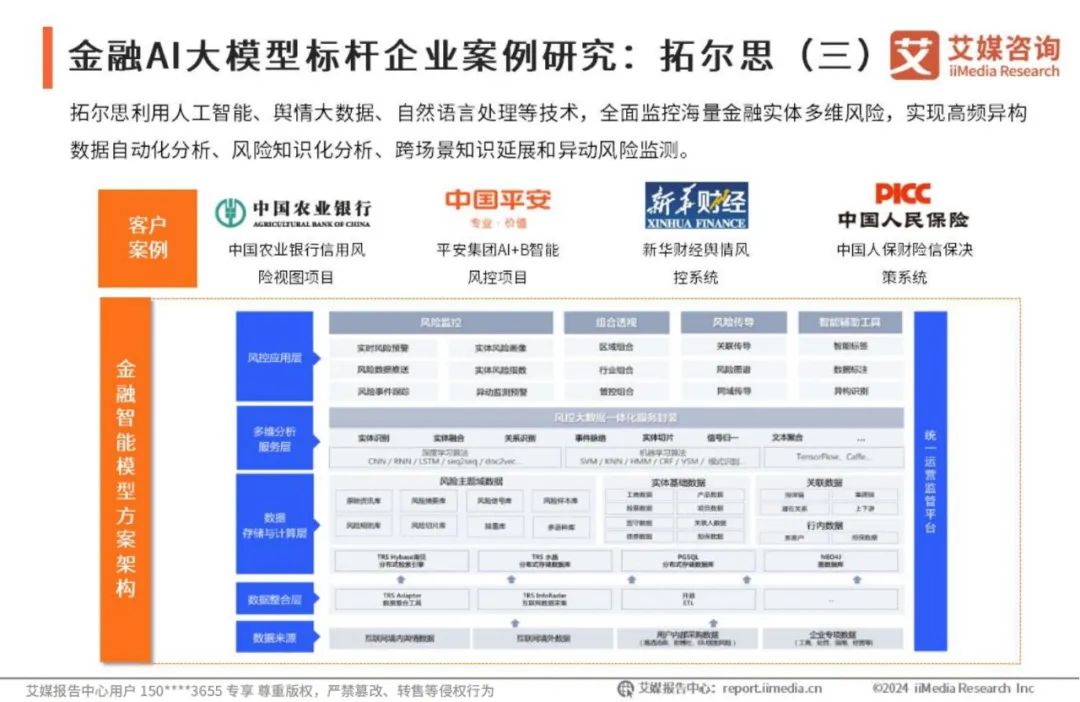Click the 实时风险预警 cell
The image size is (1080, 702).
[x=383, y=348]
